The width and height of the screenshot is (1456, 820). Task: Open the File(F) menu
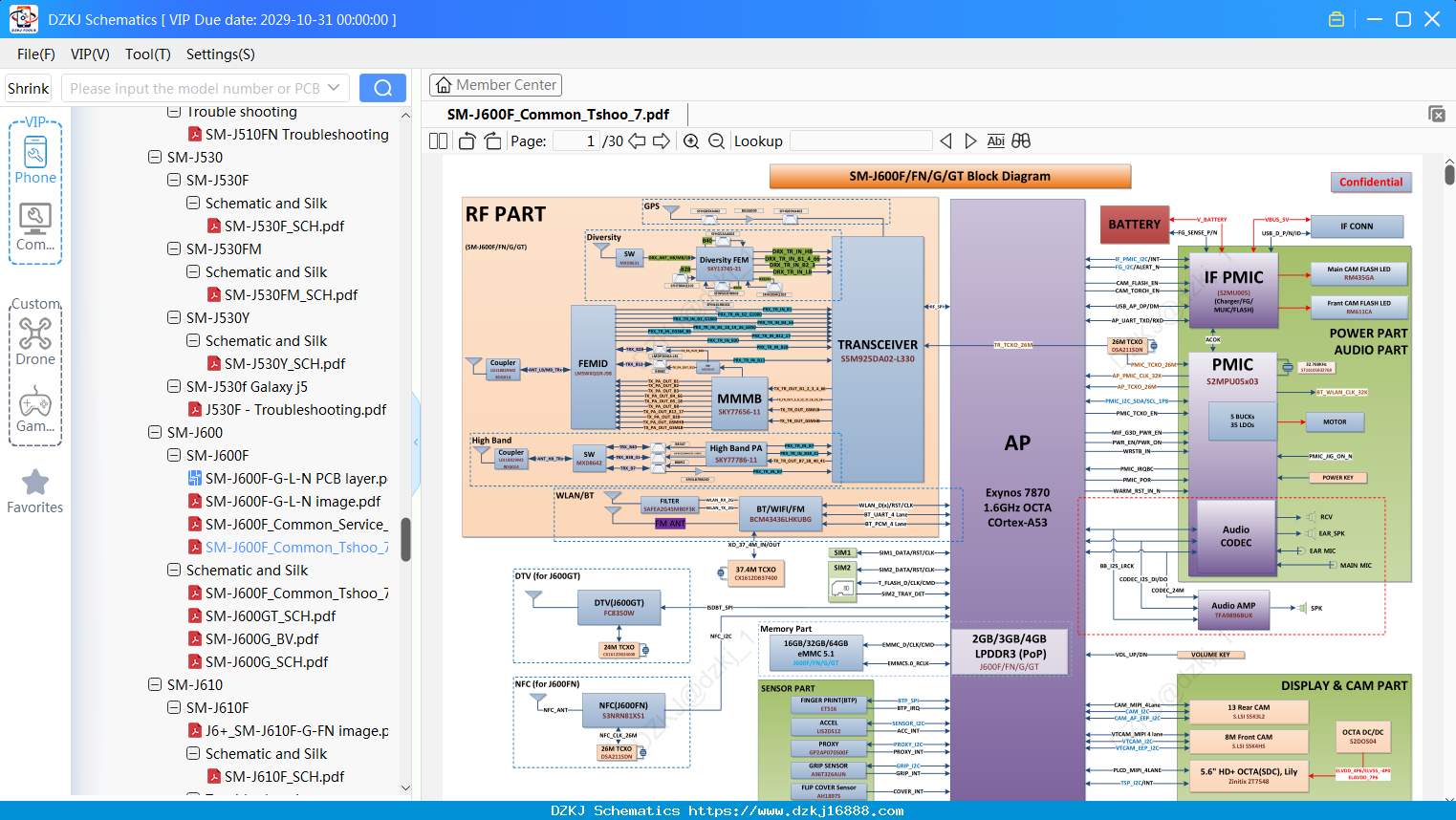[36, 54]
